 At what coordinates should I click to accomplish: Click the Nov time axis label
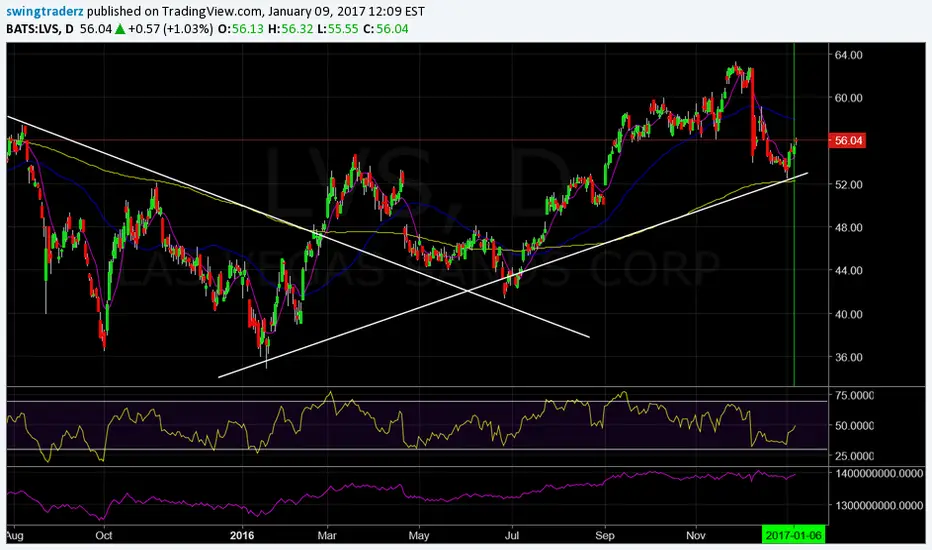[696, 535]
